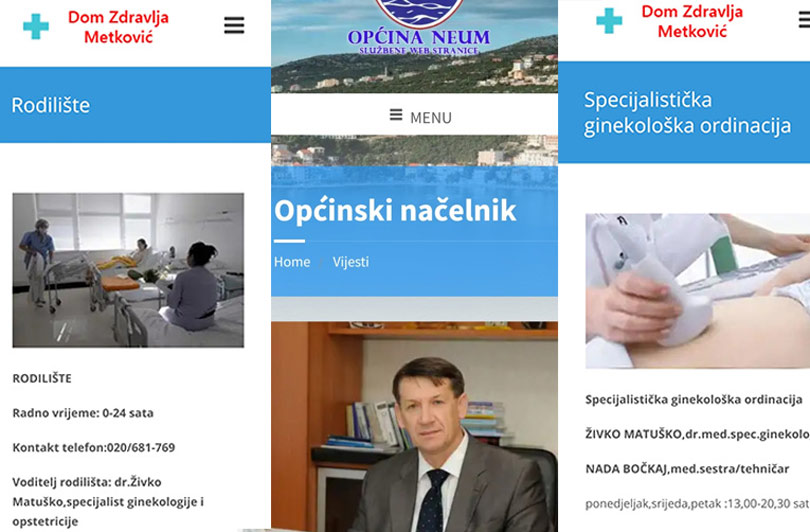Screen dimensions: 810x532
Task: Expand the MENU bar on Neum site
Action: (414, 115)
